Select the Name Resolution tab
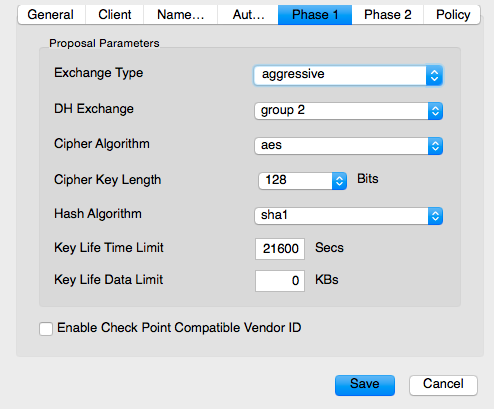Screen dimensions: 494x409 pyautogui.click(x=180, y=15)
